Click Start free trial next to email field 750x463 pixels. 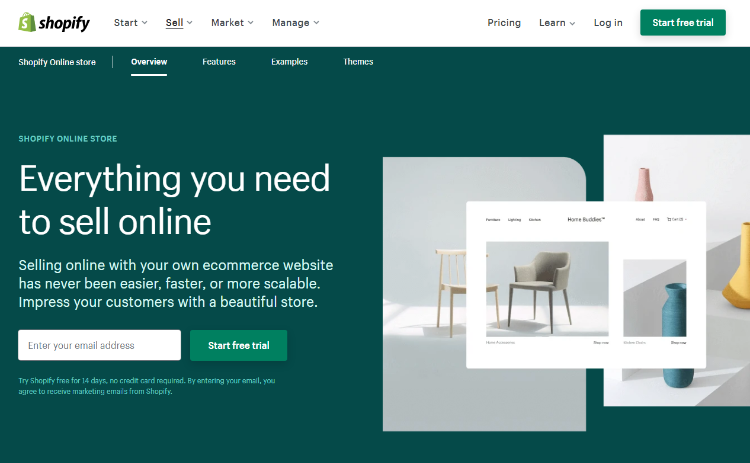pos(238,345)
